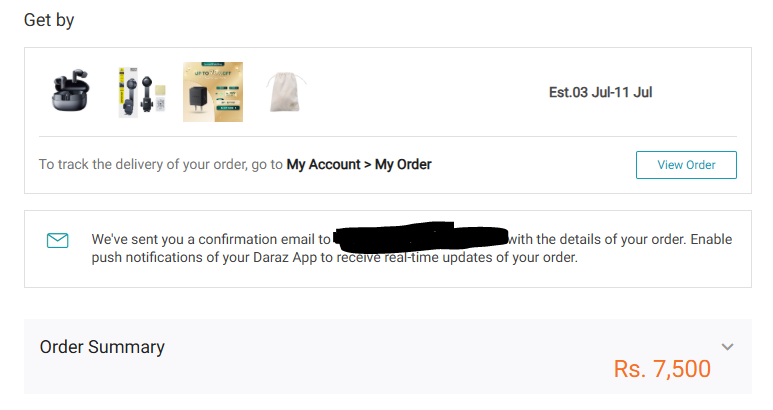The height and width of the screenshot is (410, 773).
Task: Click the bold My Order text
Action: (403, 164)
